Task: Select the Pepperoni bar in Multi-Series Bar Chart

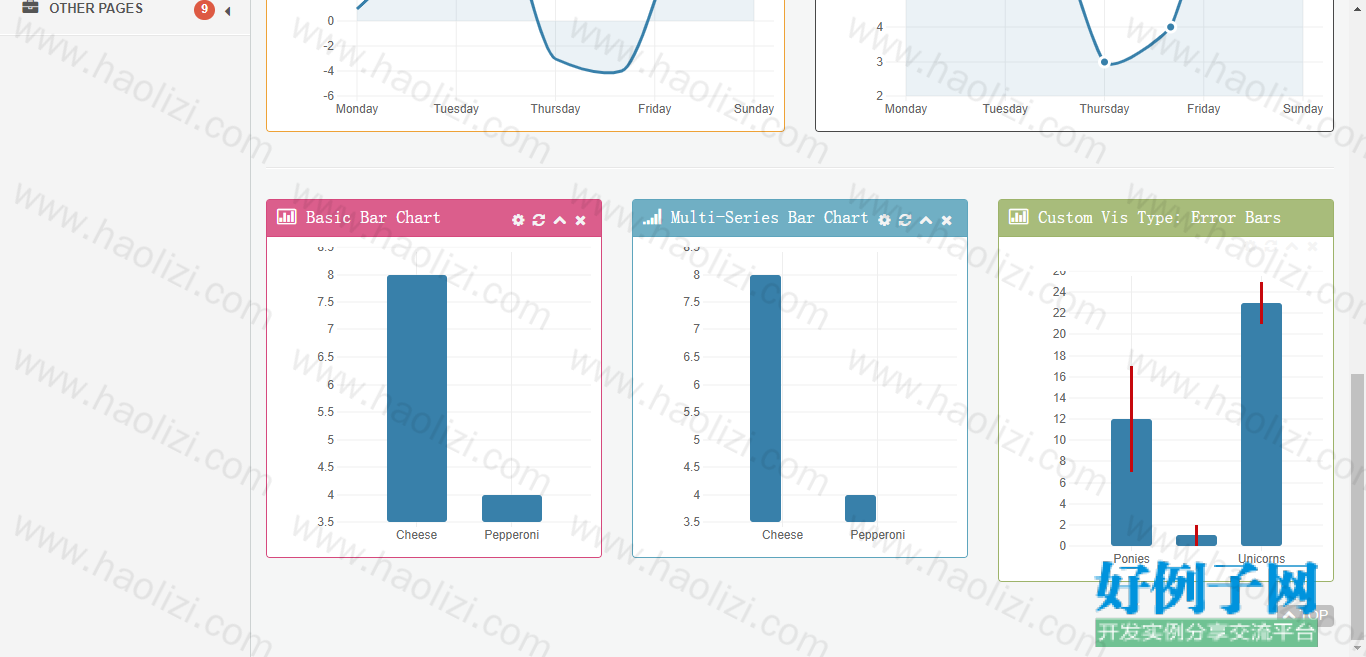Action: tap(860, 508)
